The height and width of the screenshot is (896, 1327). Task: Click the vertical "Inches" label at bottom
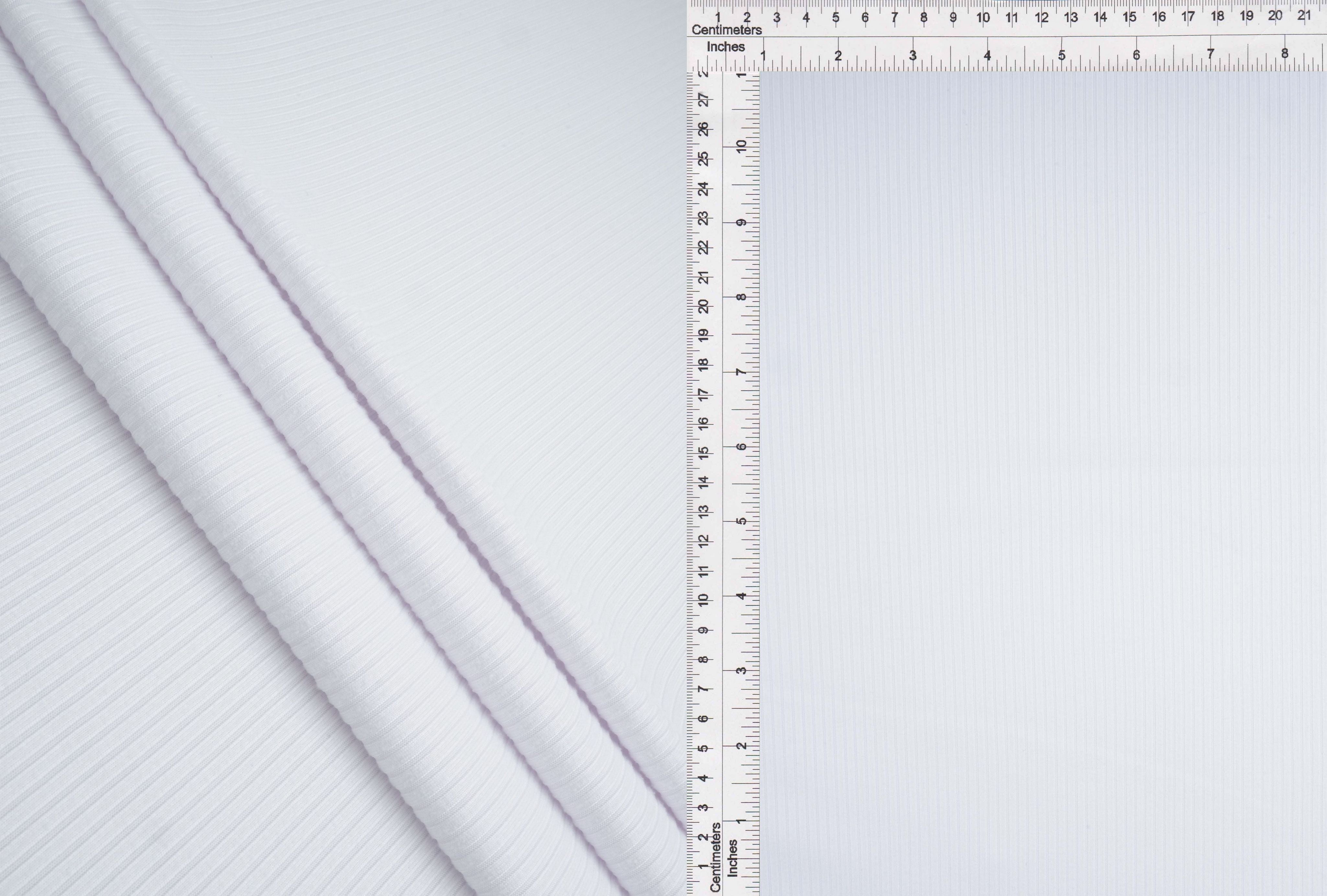pyautogui.click(x=733, y=858)
